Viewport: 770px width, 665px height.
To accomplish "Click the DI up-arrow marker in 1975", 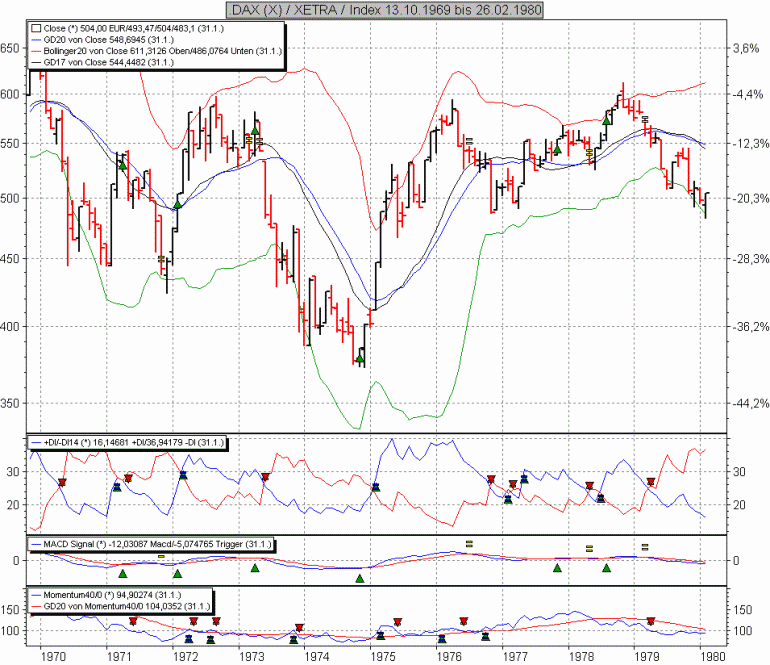I will pos(376,487).
